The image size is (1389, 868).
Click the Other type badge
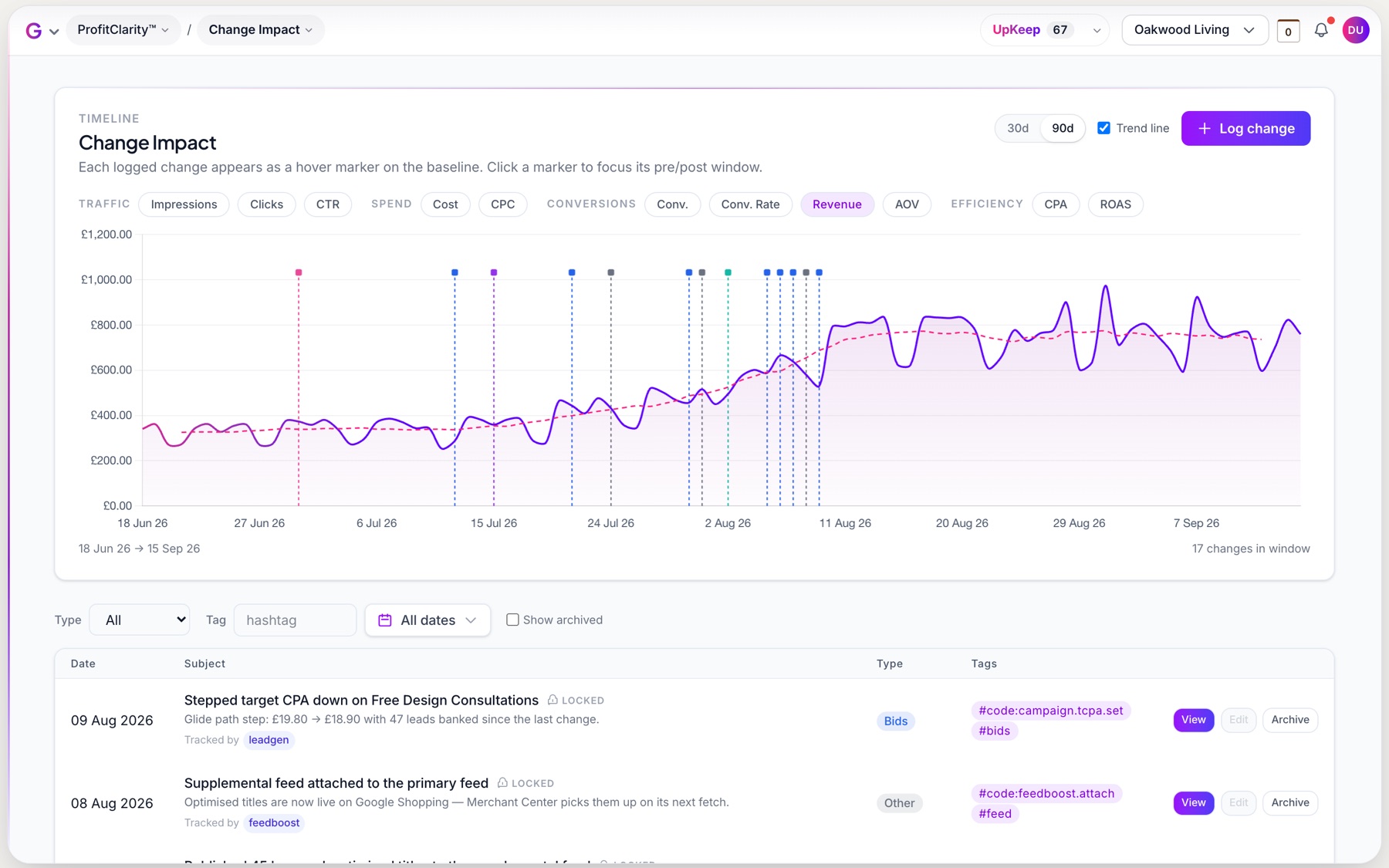click(x=900, y=803)
